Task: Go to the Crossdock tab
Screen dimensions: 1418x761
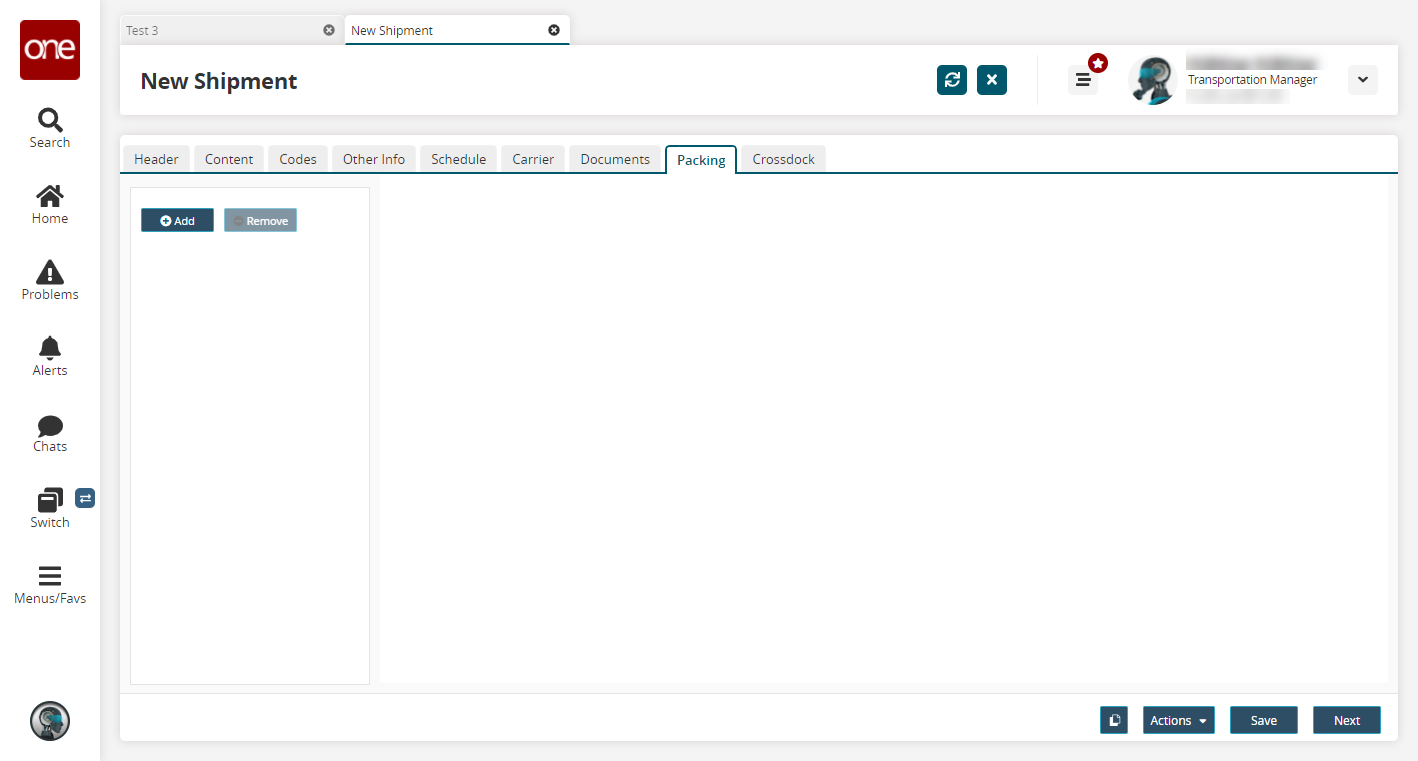Action: [x=784, y=159]
